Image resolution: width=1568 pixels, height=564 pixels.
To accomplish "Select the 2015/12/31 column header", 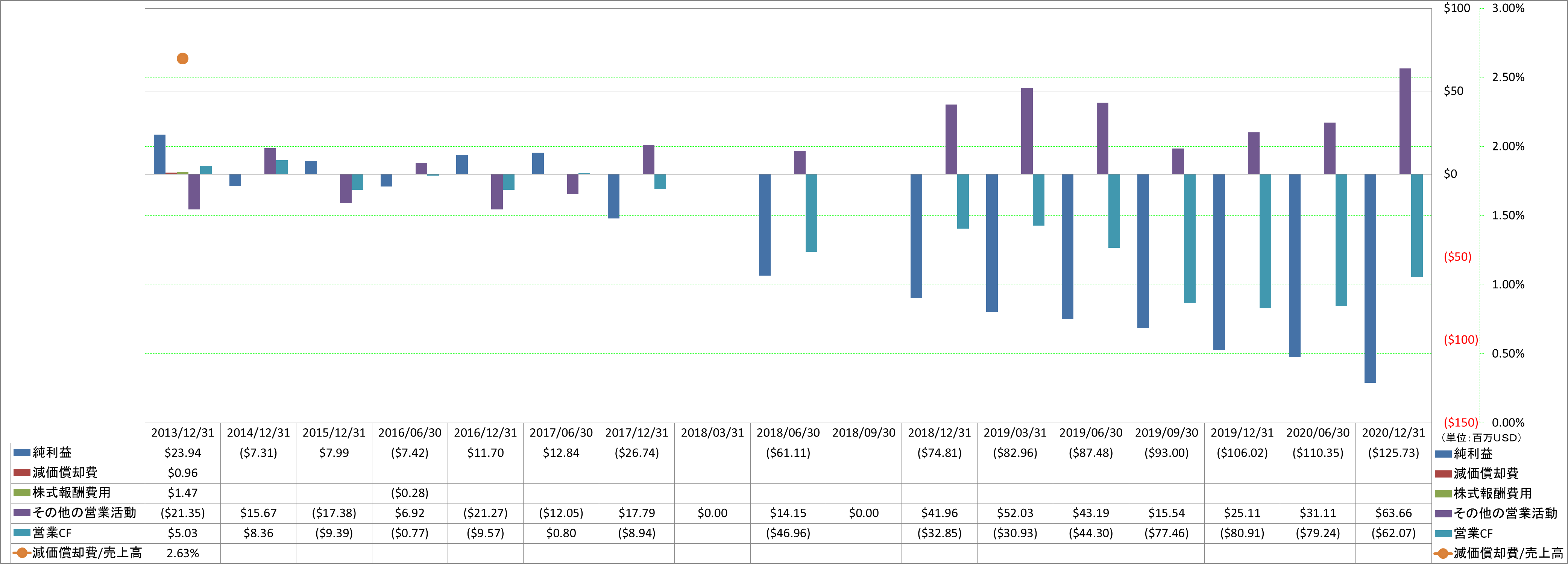I will pos(334,432).
